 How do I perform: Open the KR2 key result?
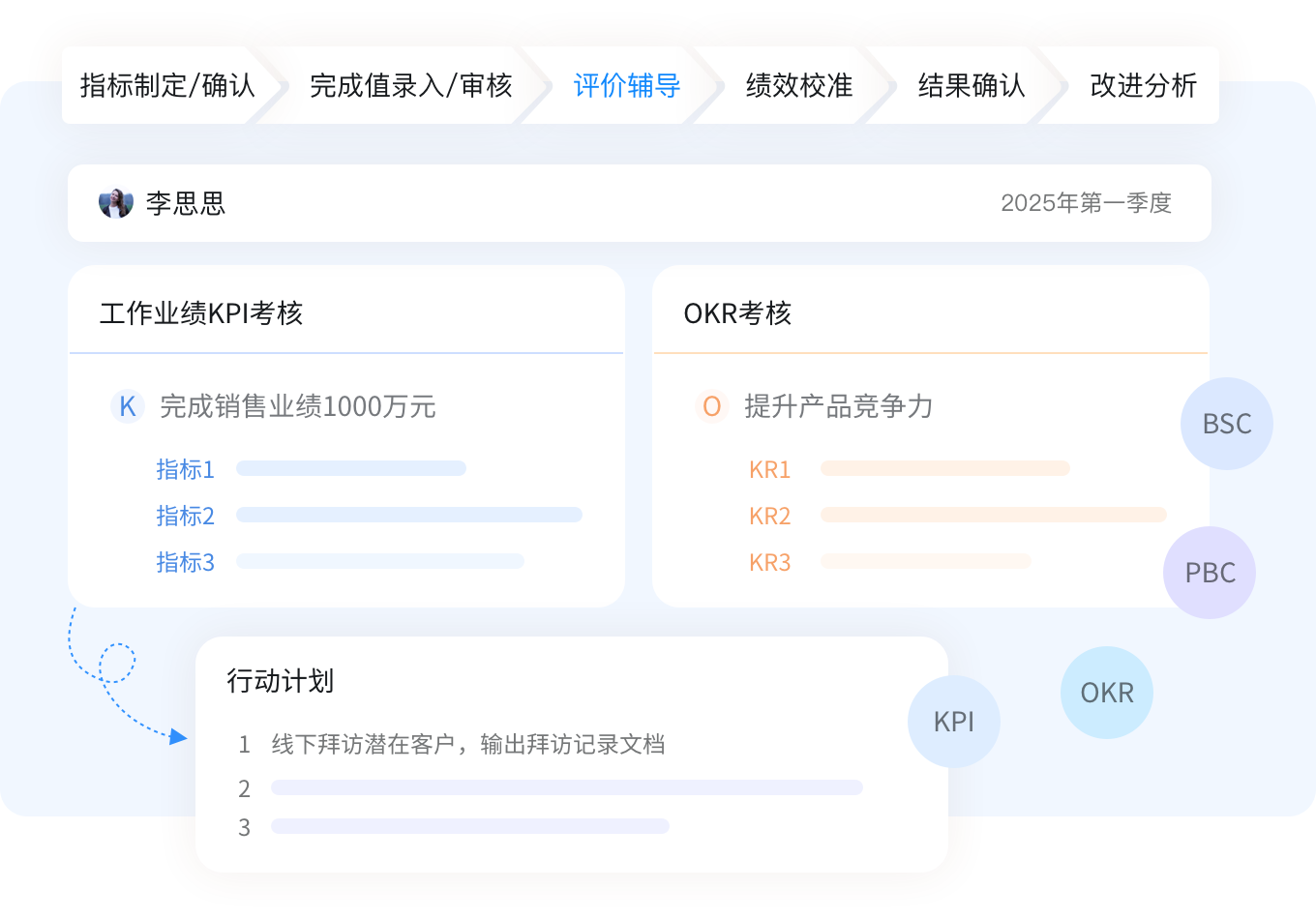point(769,516)
